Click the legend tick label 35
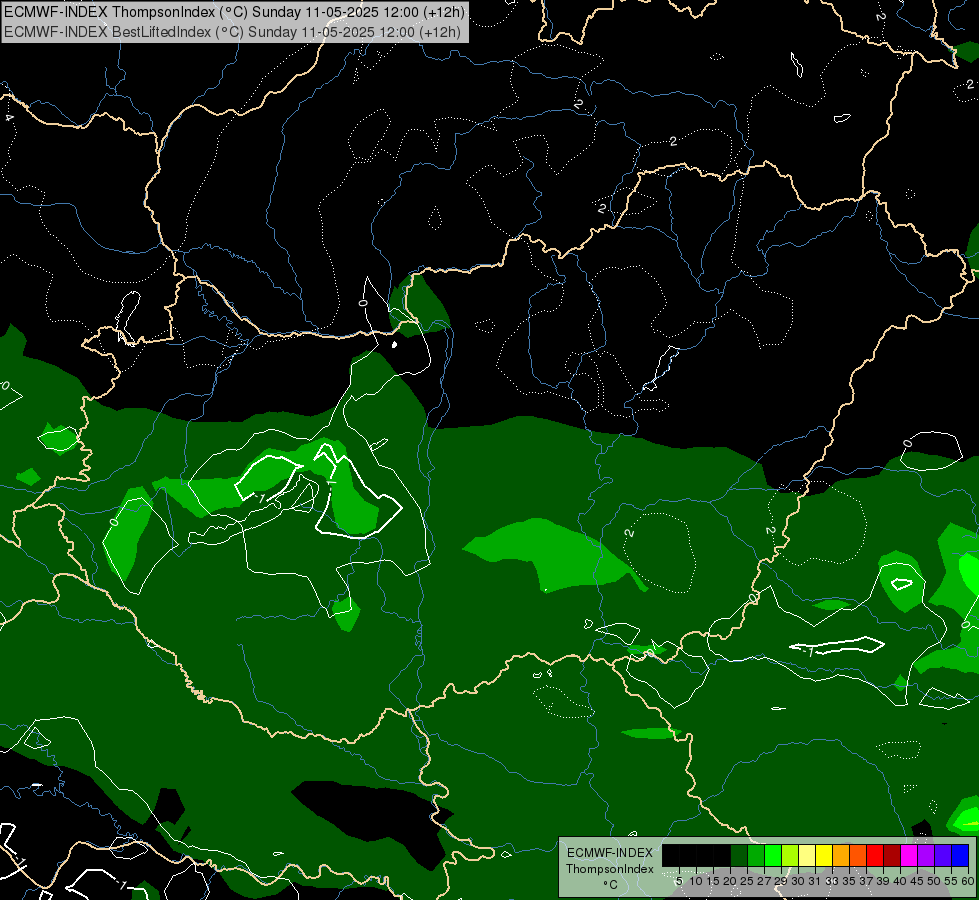The image size is (979, 900). pyautogui.click(x=849, y=881)
